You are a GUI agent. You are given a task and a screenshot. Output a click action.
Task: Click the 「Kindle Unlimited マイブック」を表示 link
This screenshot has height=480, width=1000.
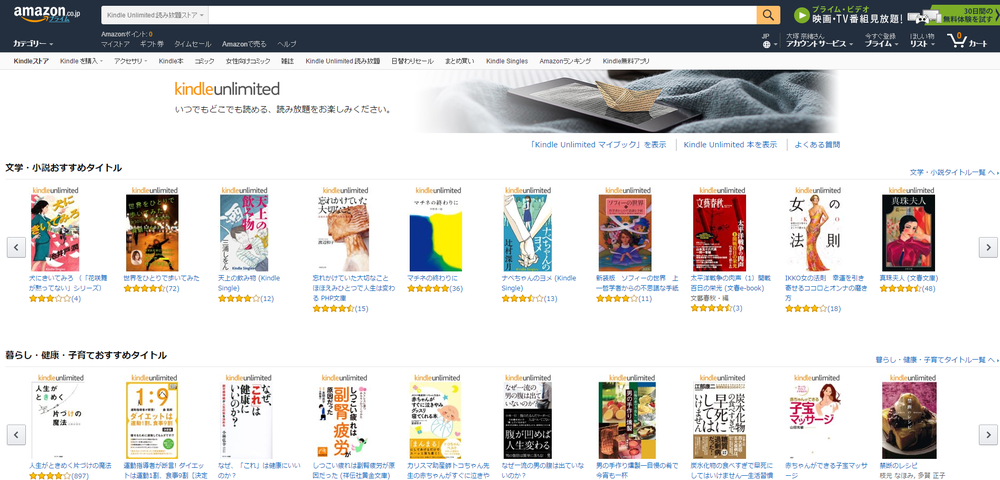(x=598, y=145)
